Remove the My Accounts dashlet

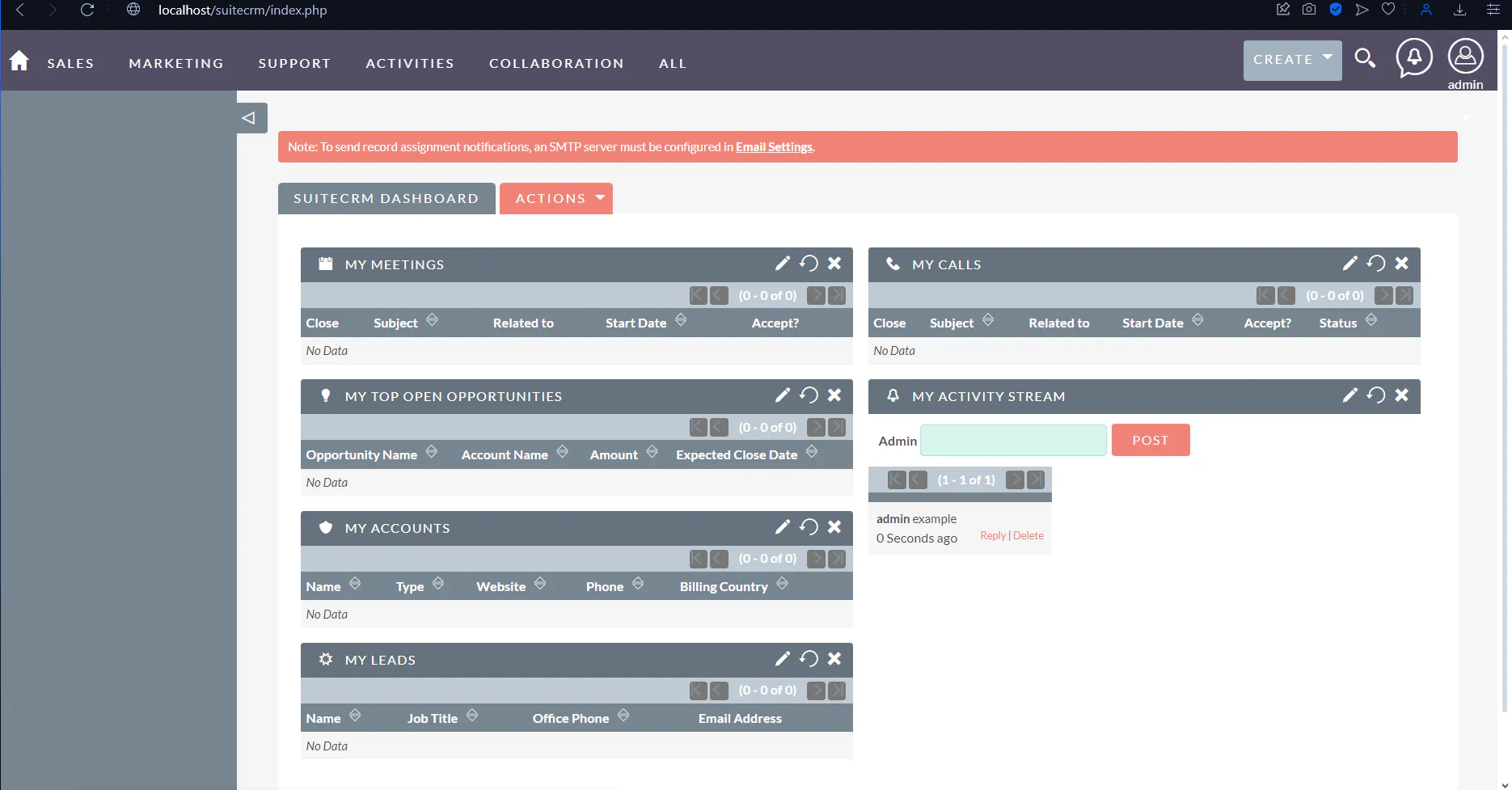click(834, 527)
